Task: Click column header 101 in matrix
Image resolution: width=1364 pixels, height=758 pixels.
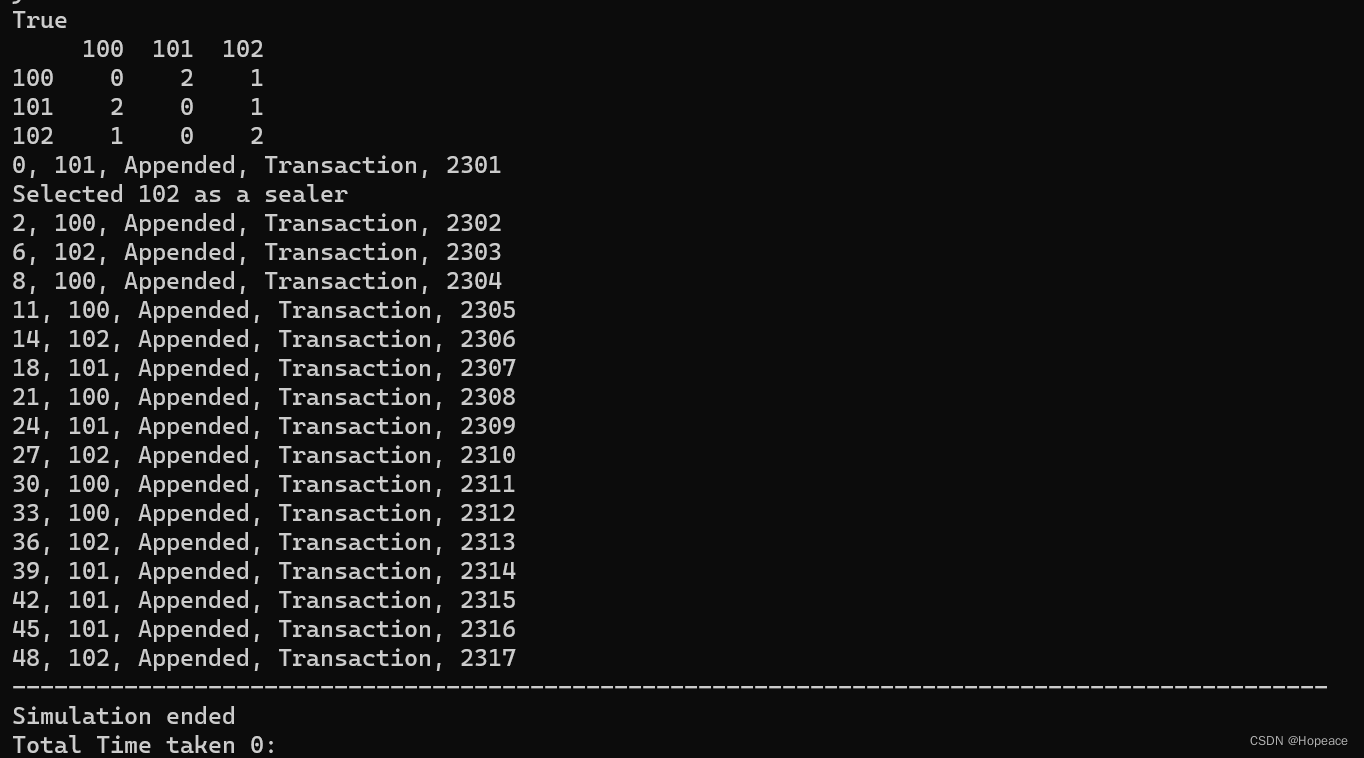Action: [x=173, y=49]
